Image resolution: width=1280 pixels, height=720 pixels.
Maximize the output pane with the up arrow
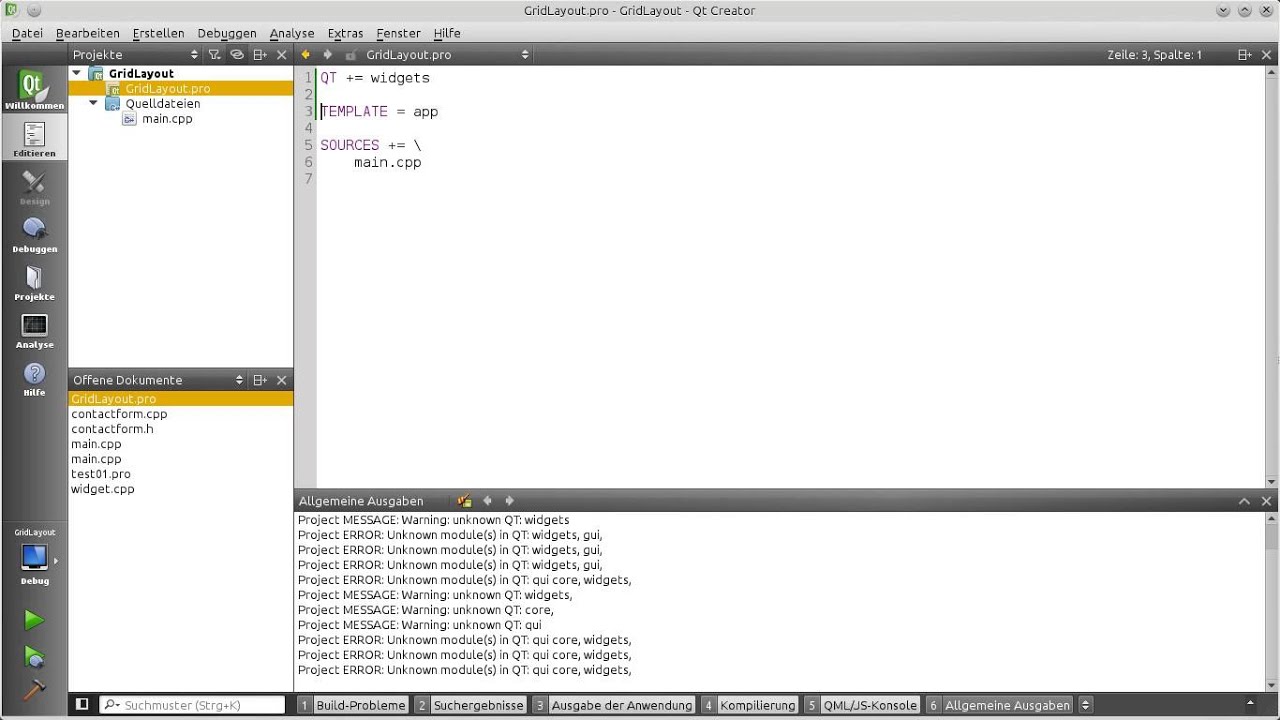tap(1245, 501)
